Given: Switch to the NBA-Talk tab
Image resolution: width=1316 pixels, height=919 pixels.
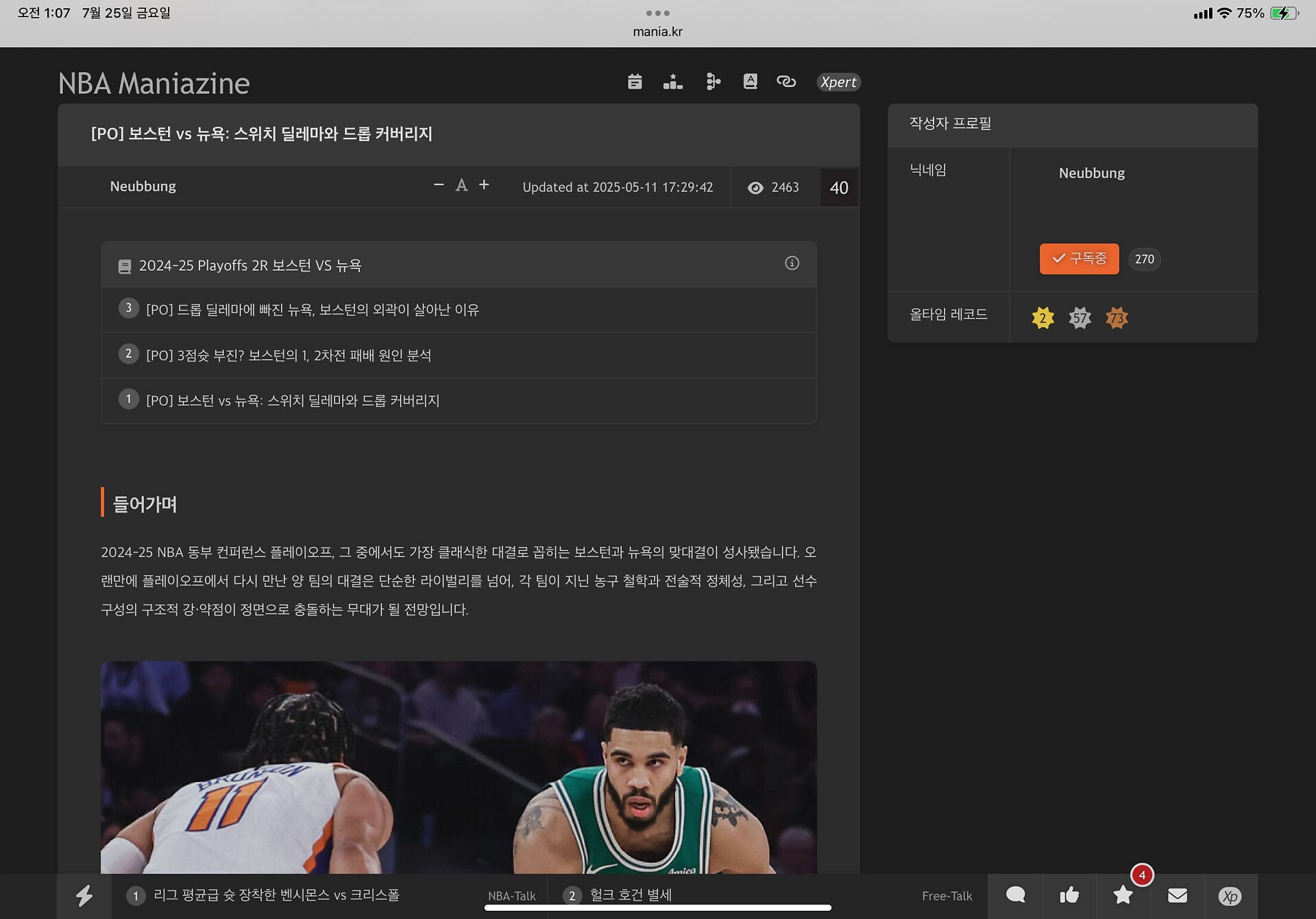Looking at the screenshot, I should (511, 896).
